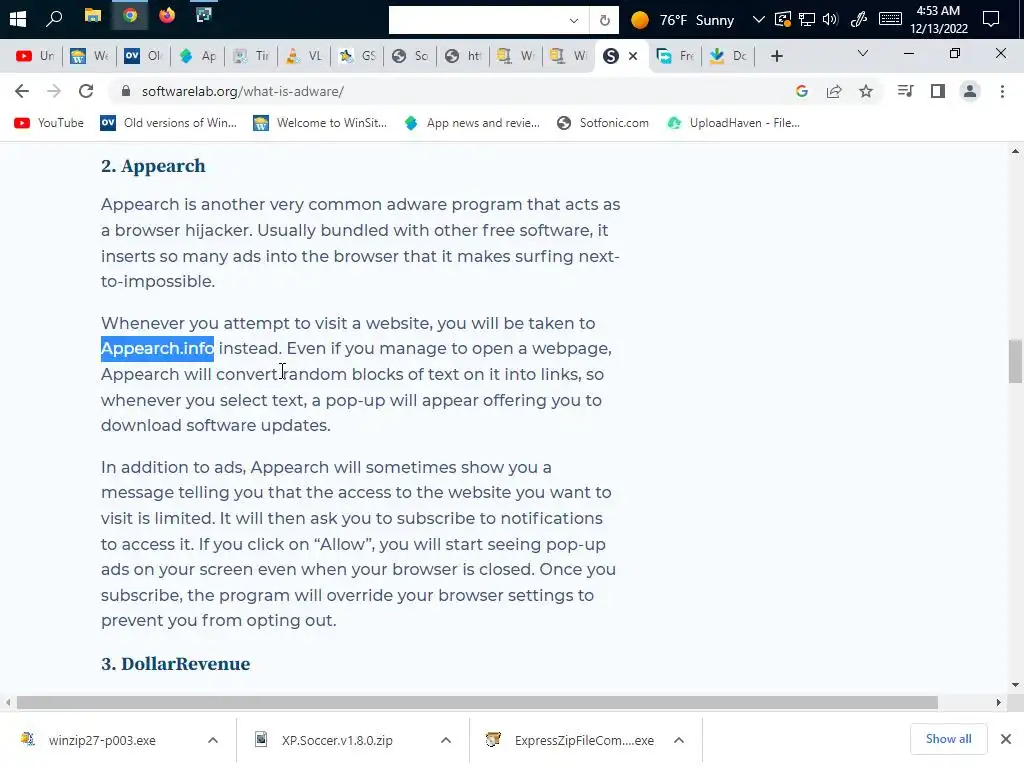
Task: Click the scroll down arrow
Action: click(x=1015, y=685)
